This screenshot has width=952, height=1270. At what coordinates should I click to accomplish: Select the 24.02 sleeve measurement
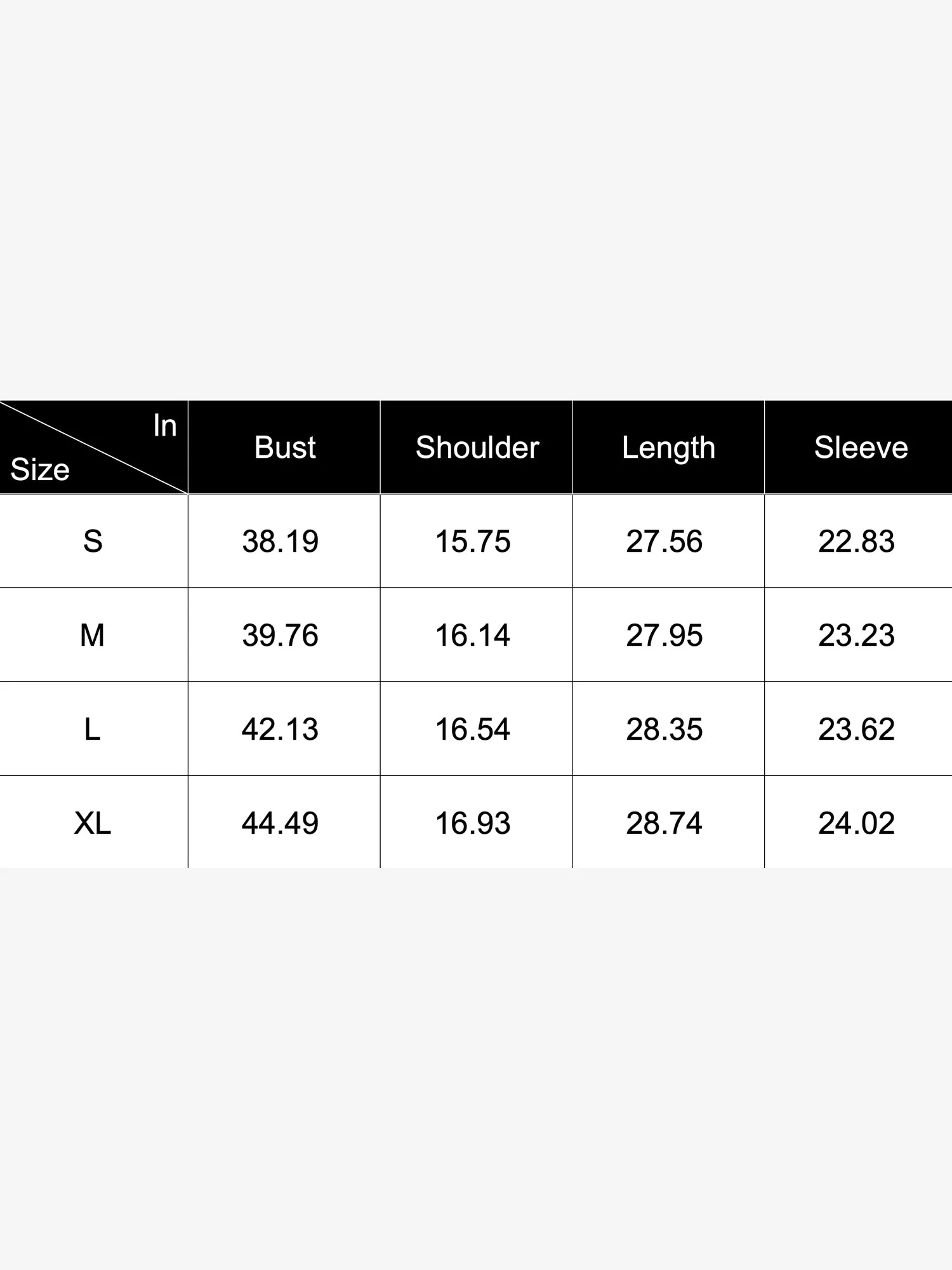click(857, 824)
